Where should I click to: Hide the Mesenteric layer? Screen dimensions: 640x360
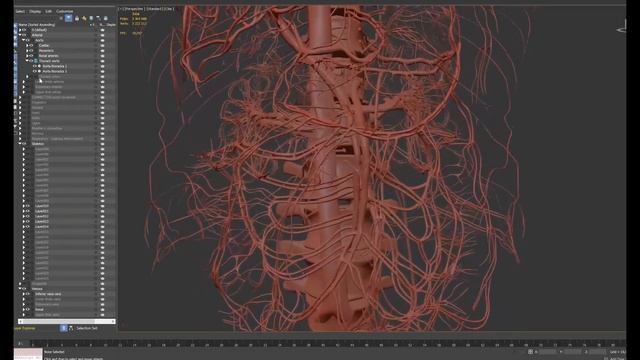coord(31,51)
